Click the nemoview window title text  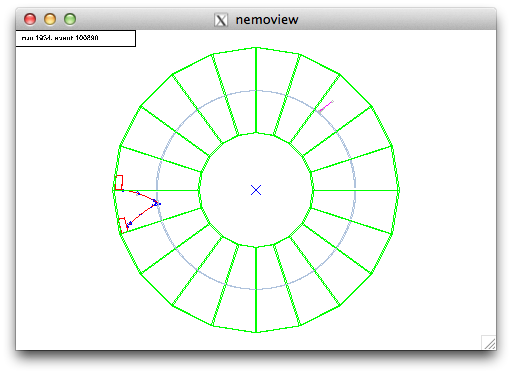pos(267,20)
